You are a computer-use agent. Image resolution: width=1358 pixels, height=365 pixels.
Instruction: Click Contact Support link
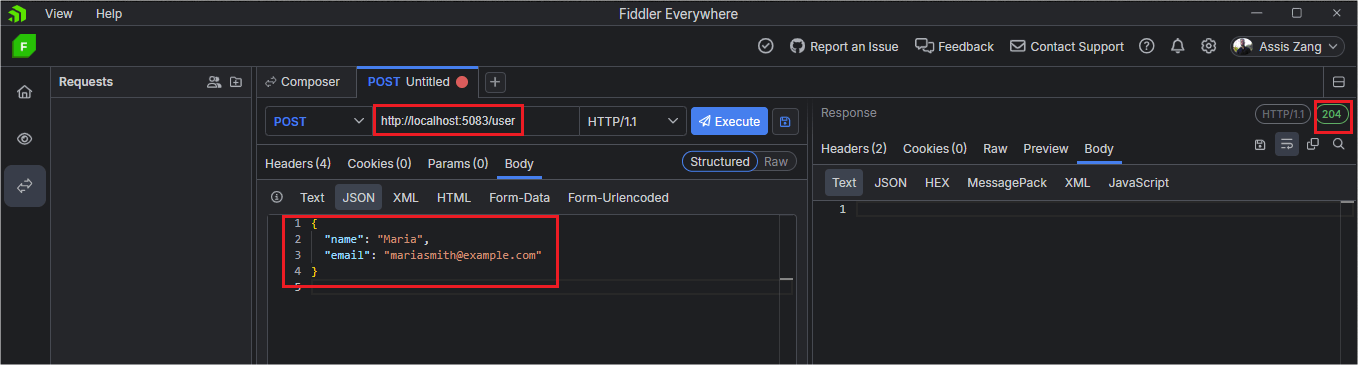[1067, 46]
